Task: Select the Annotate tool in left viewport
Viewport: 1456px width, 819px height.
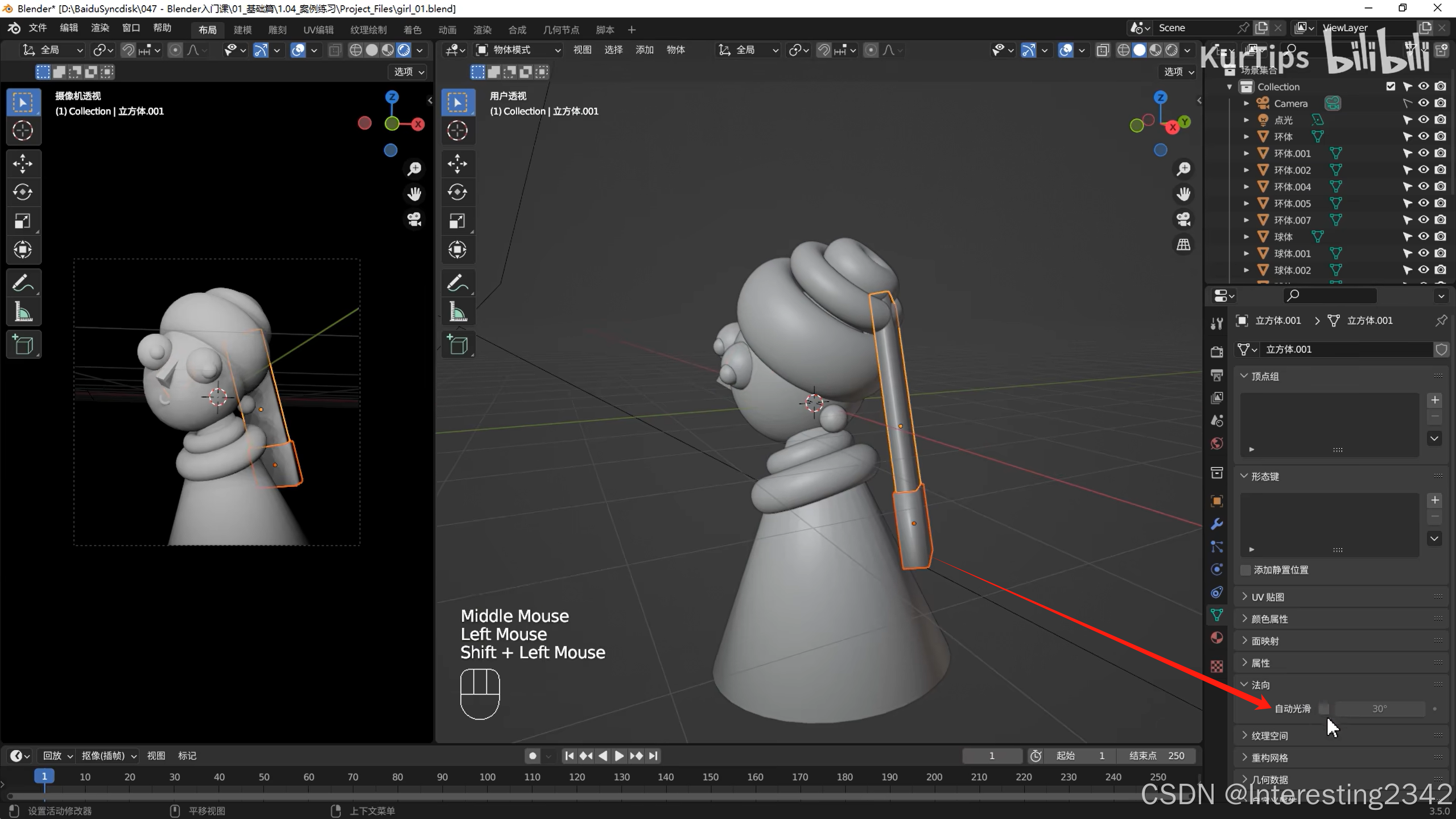Action: (23, 283)
